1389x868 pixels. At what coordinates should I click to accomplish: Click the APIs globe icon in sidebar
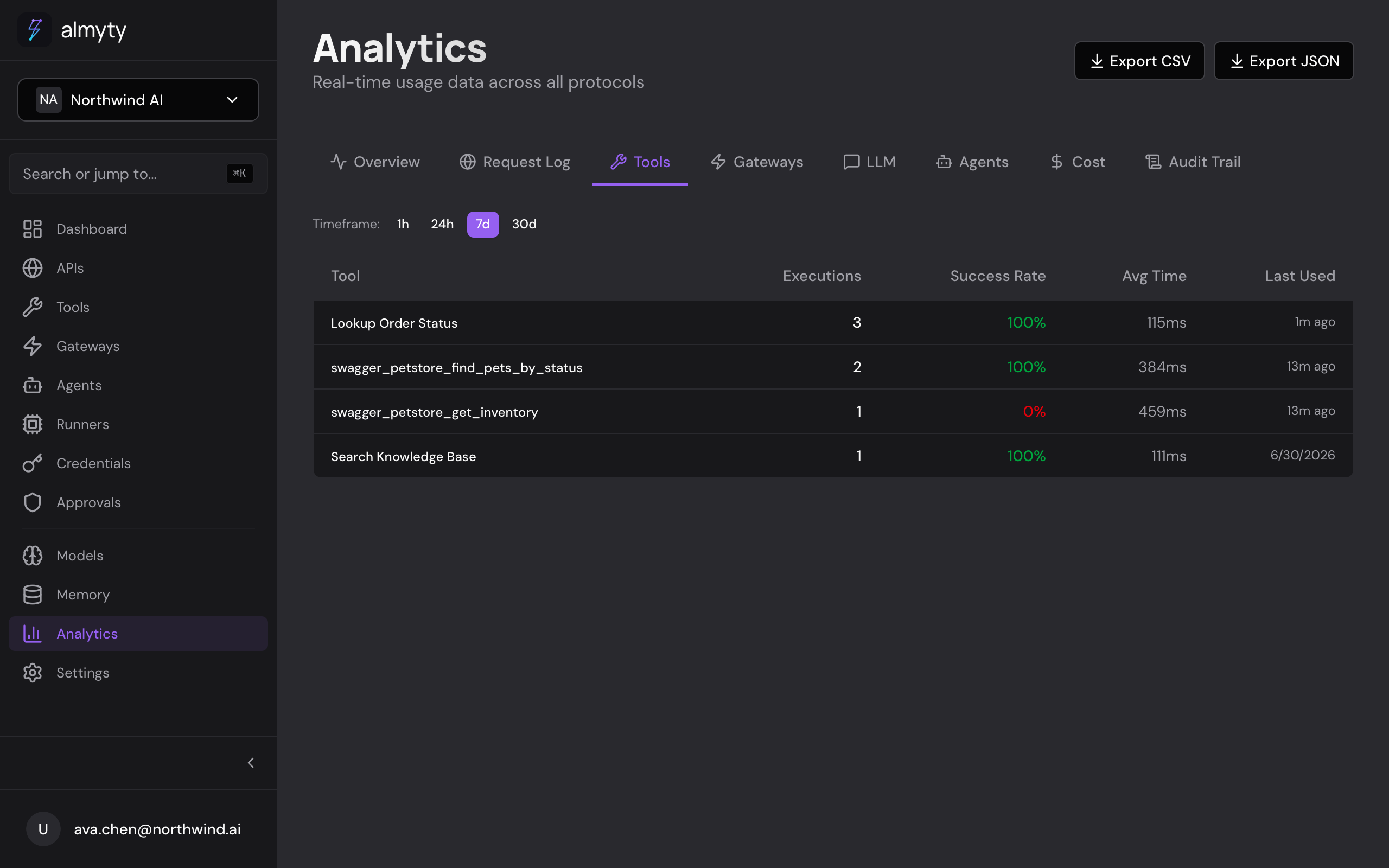32,268
